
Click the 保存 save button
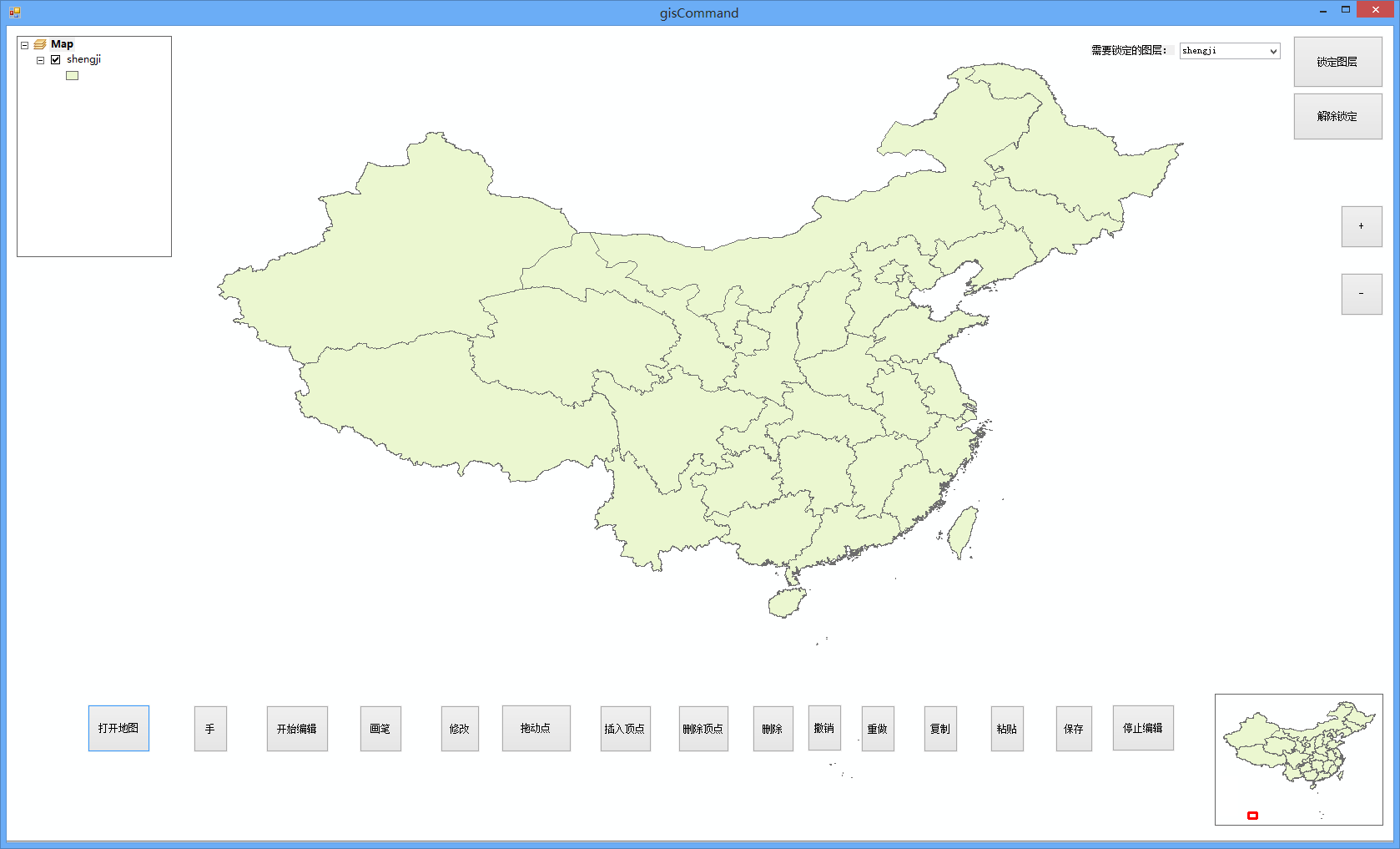pos(1074,729)
